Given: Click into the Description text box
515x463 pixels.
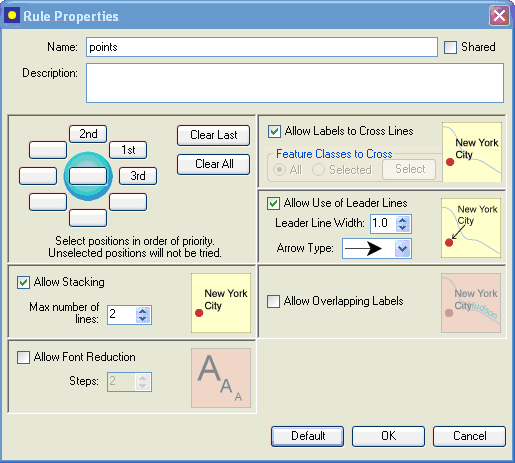Looking at the screenshot, I should (x=295, y=83).
